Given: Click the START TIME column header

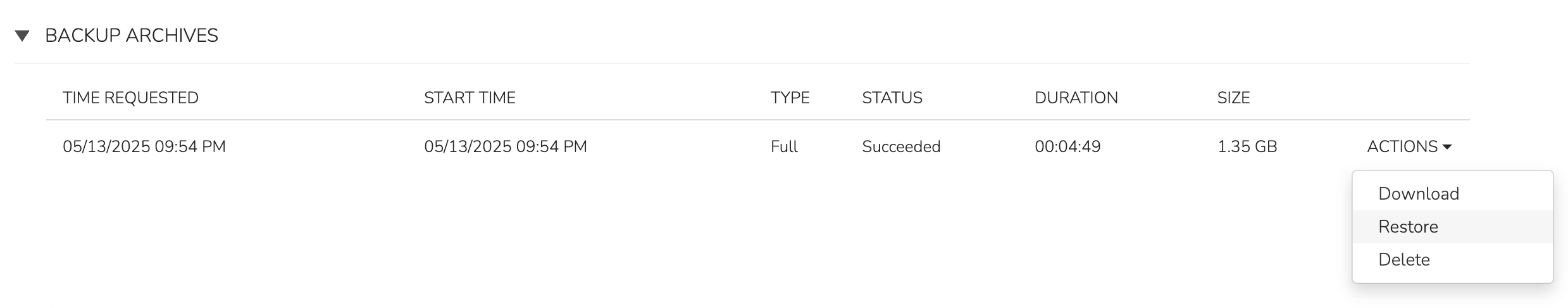Looking at the screenshot, I should pyautogui.click(x=470, y=98).
